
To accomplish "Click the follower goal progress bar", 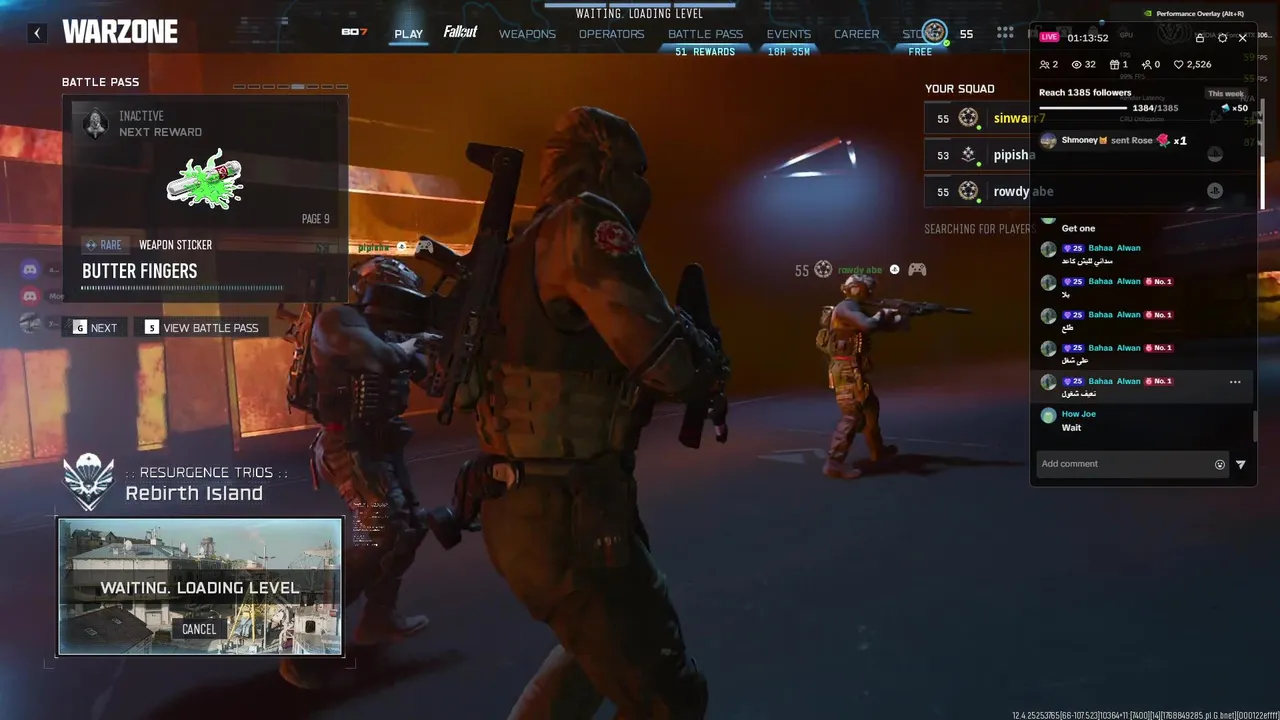I will [1083, 108].
